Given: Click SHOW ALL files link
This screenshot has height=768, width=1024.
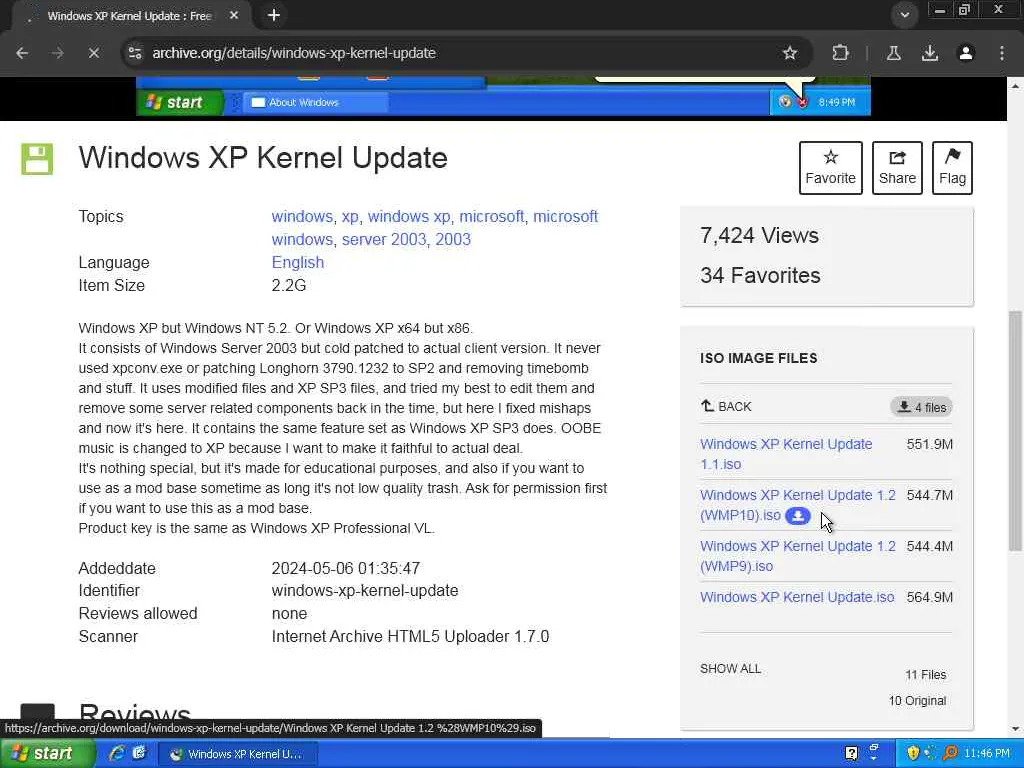Looking at the screenshot, I should tap(730, 669).
